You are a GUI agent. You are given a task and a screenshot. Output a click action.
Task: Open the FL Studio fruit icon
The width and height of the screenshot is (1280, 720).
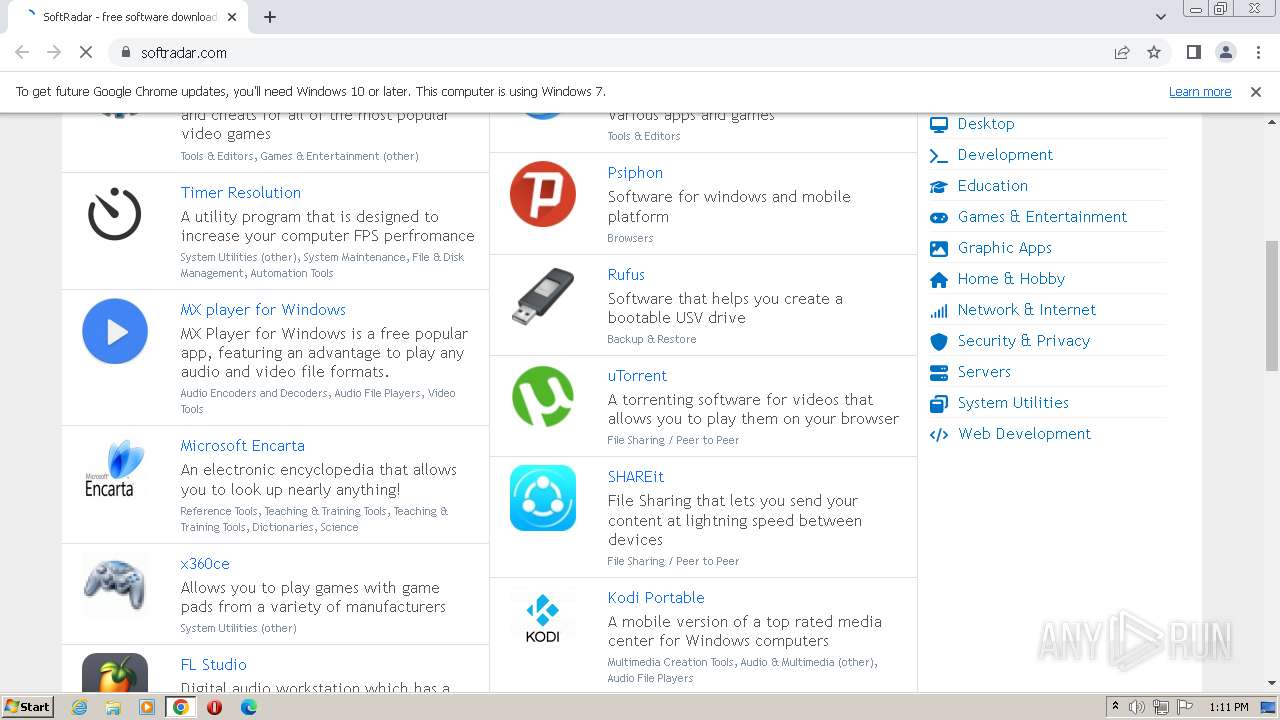(x=115, y=673)
